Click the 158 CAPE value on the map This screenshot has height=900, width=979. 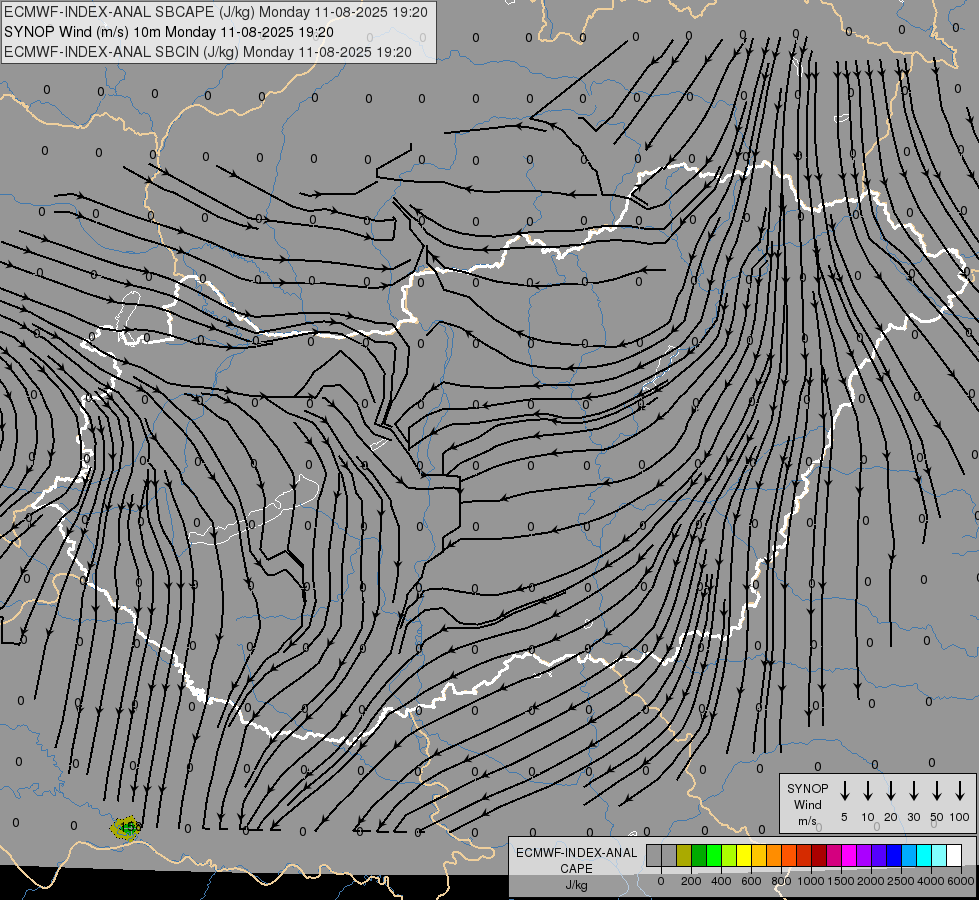[x=131, y=827]
